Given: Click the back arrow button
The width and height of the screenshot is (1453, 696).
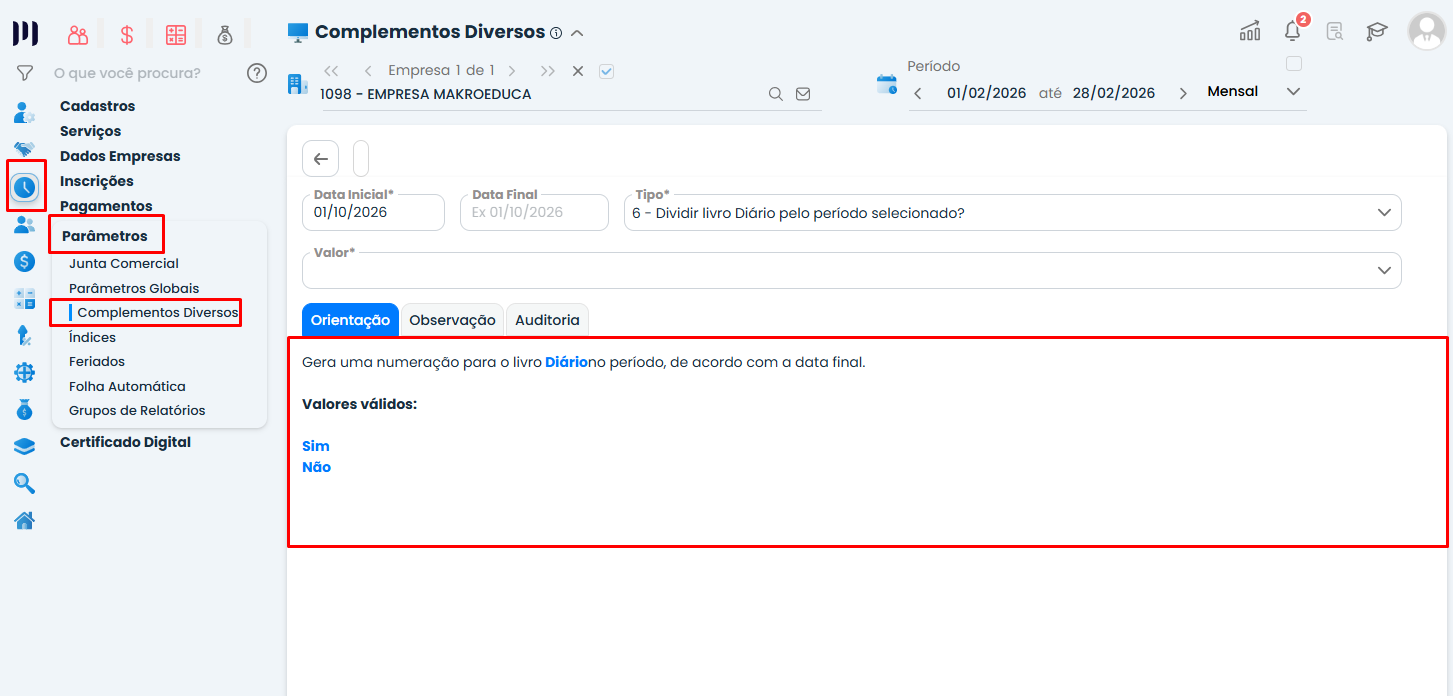Looking at the screenshot, I should coord(321,158).
